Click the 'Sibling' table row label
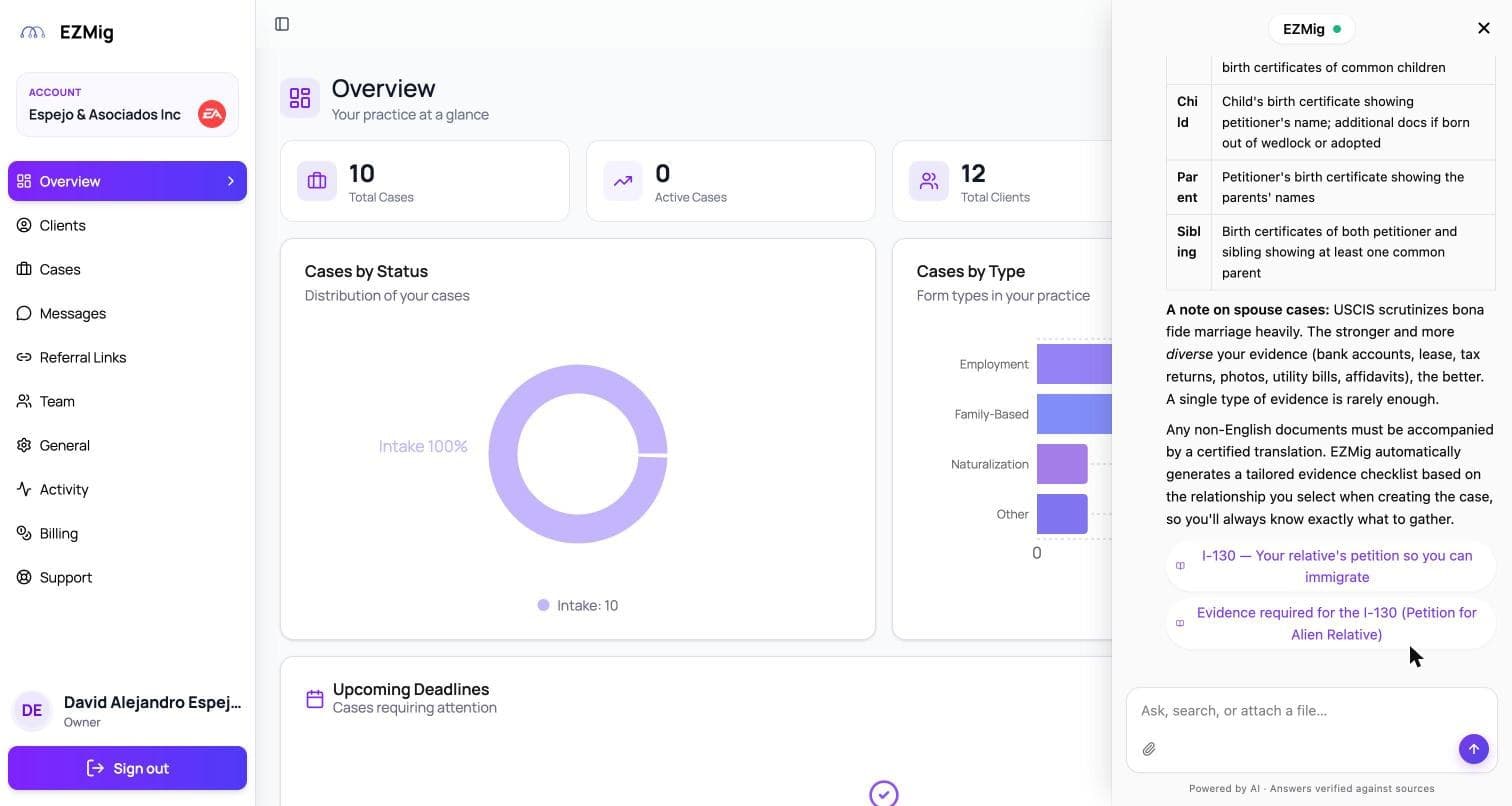The height and width of the screenshot is (806, 1512). coord(1189,242)
